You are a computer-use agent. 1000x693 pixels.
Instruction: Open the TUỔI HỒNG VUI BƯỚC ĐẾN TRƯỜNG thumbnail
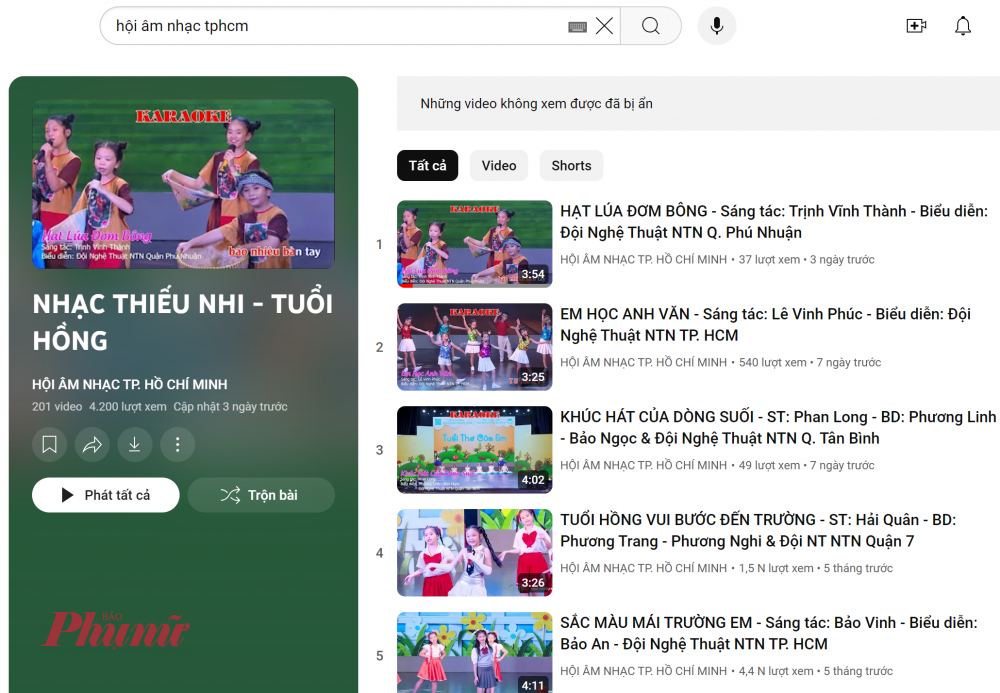[474, 553]
